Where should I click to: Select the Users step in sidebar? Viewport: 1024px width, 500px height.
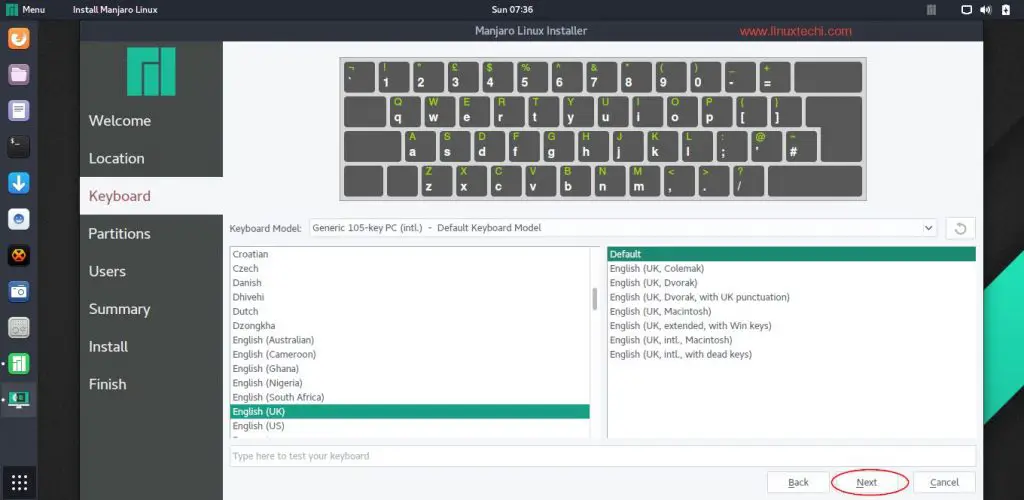pos(107,272)
